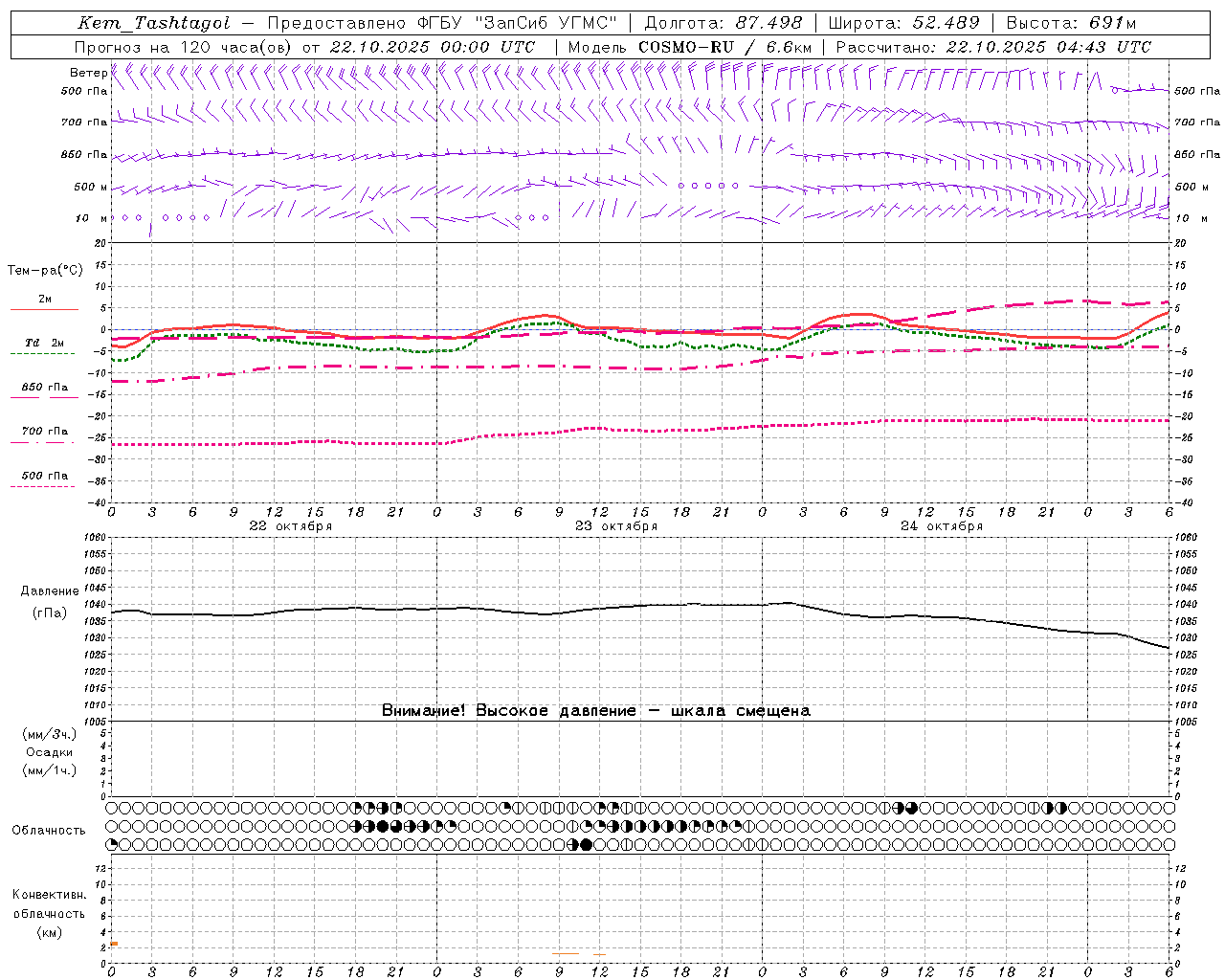Image resolution: width=1225 pixels, height=980 pixels.
Task: Click the left 10 м wind level label
Action: click(x=92, y=218)
